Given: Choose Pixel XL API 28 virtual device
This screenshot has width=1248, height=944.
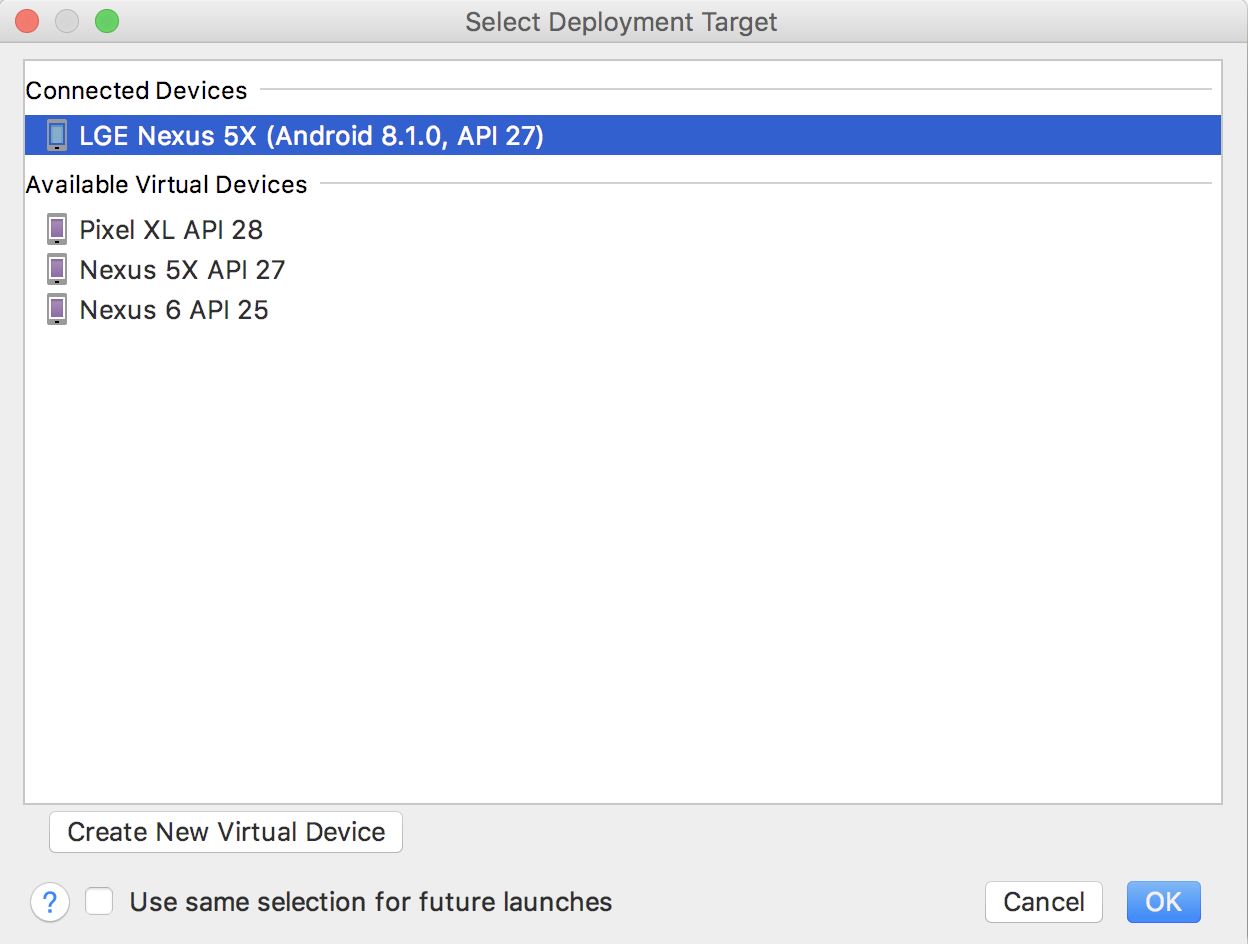Looking at the screenshot, I should pos(171,229).
